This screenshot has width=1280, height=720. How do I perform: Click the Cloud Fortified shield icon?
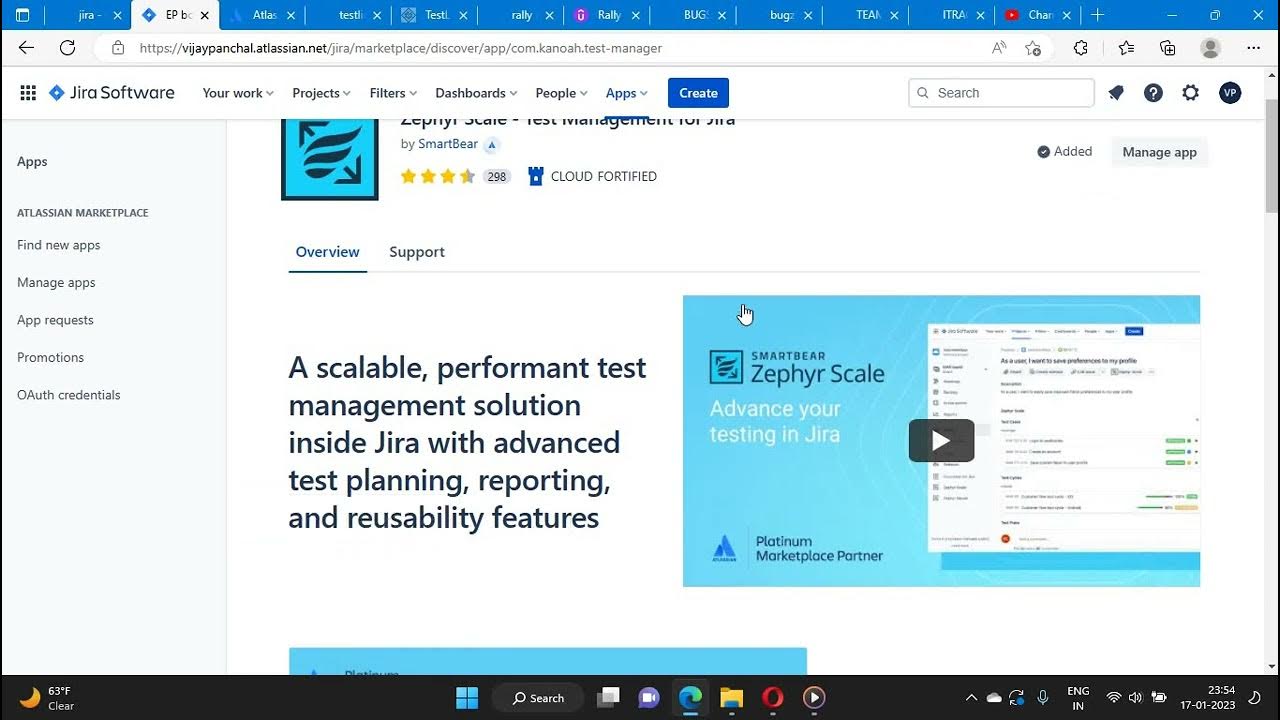click(535, 176)
